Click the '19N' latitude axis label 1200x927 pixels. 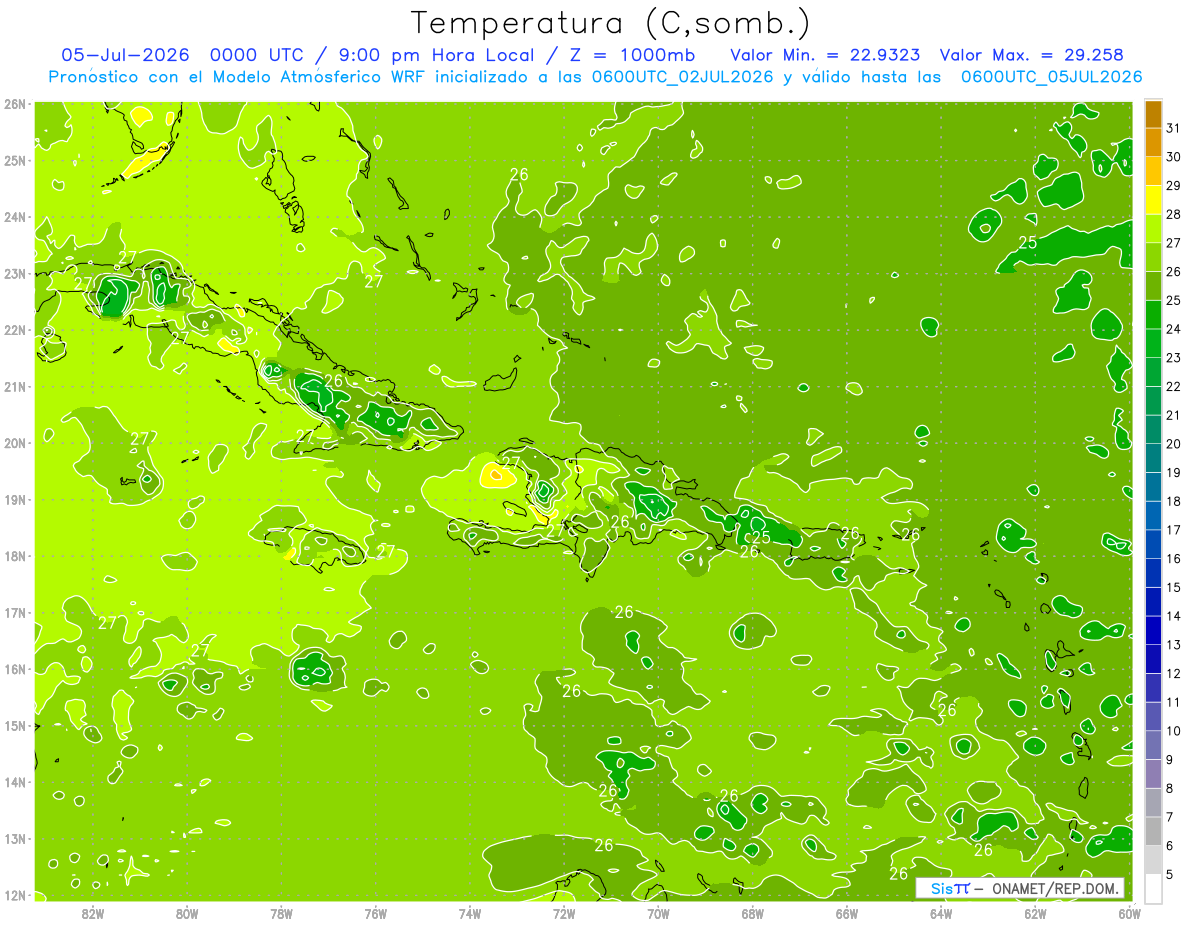[x=14, y=499]
